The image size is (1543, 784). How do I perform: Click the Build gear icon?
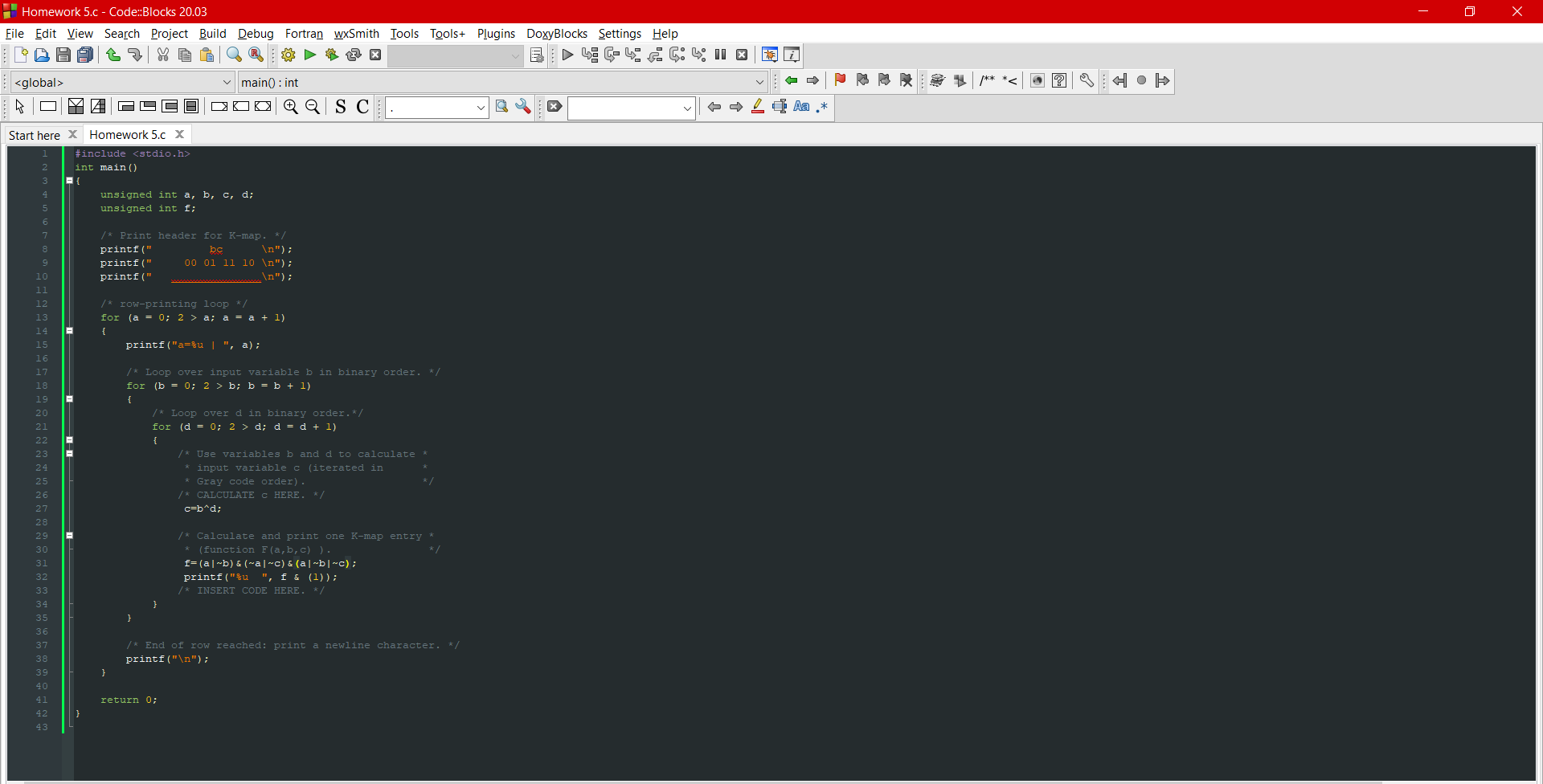point(289,55)
